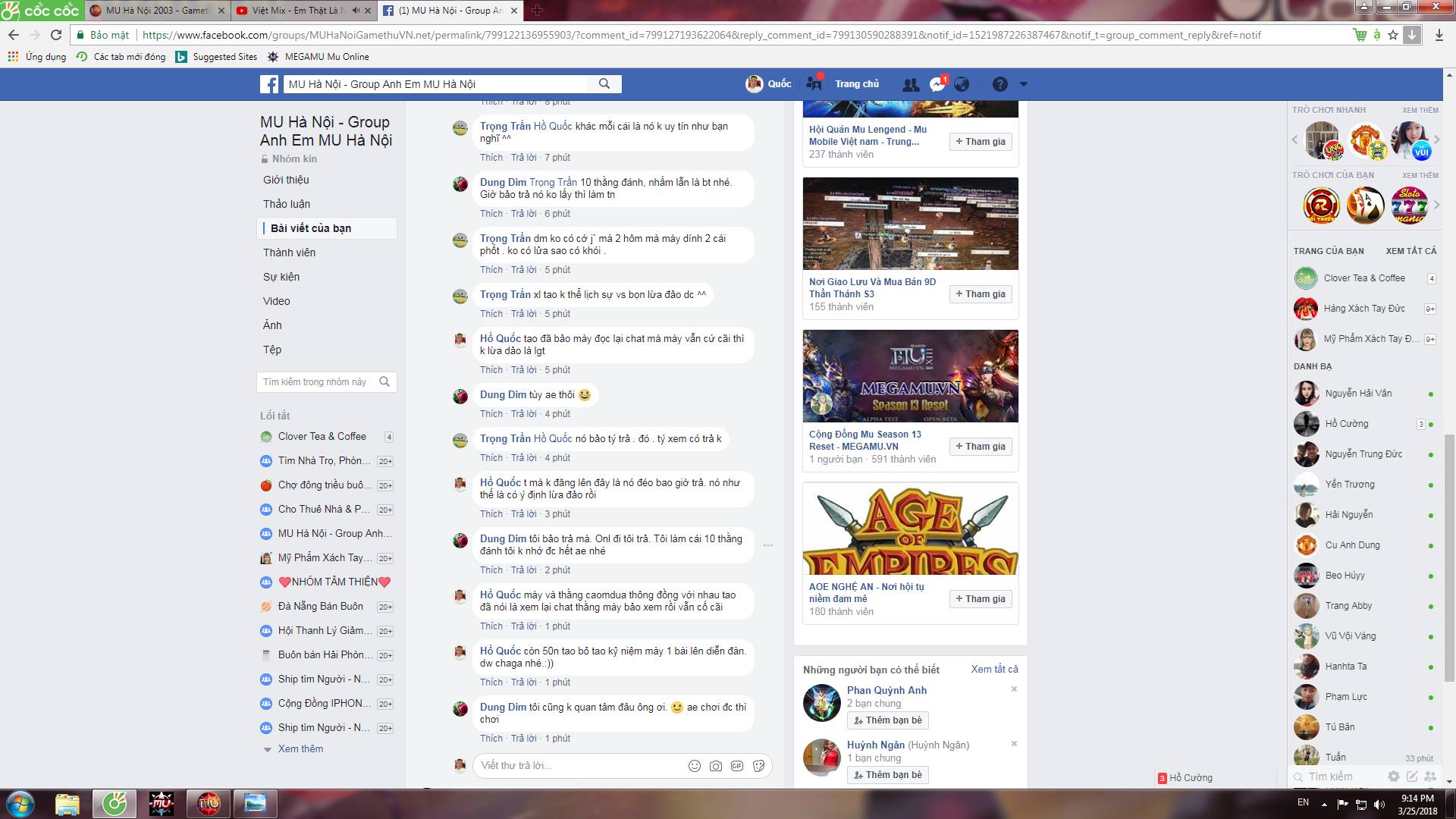
Task: Open Thành viên in group menu
Action: click(289, 253)
